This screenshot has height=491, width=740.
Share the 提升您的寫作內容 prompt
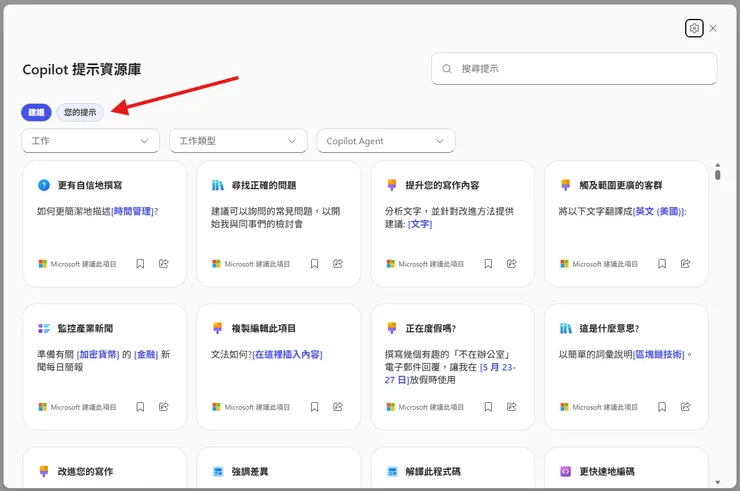tap(511, 263)
